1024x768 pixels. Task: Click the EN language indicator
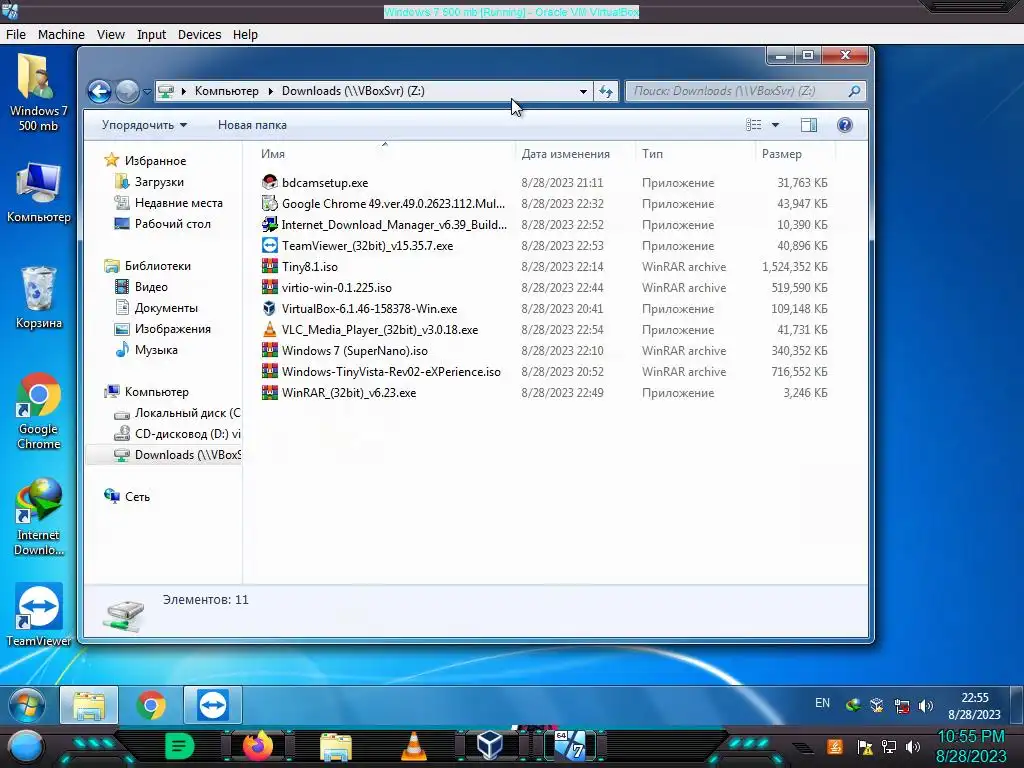pos(822,703)
